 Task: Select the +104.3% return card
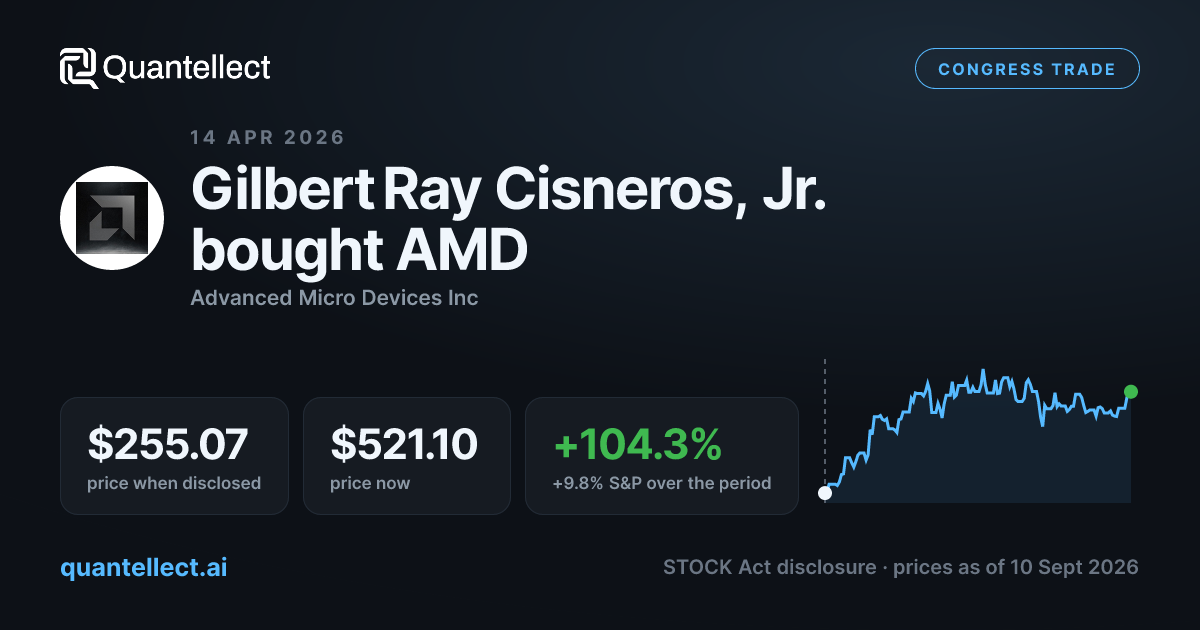662,456
